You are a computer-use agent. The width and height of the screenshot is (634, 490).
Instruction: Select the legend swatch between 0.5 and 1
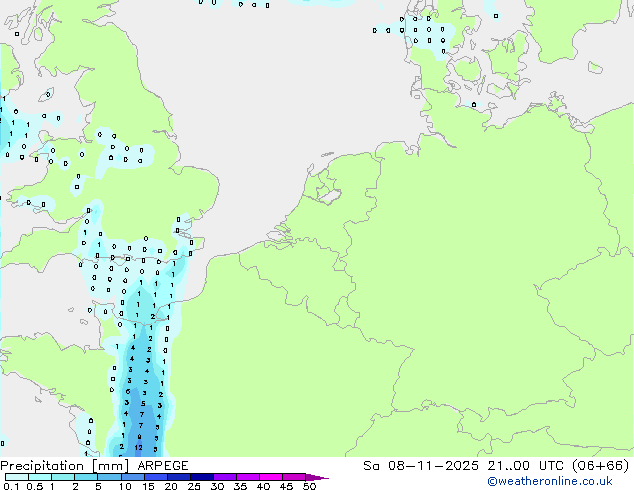pos(40,477)
